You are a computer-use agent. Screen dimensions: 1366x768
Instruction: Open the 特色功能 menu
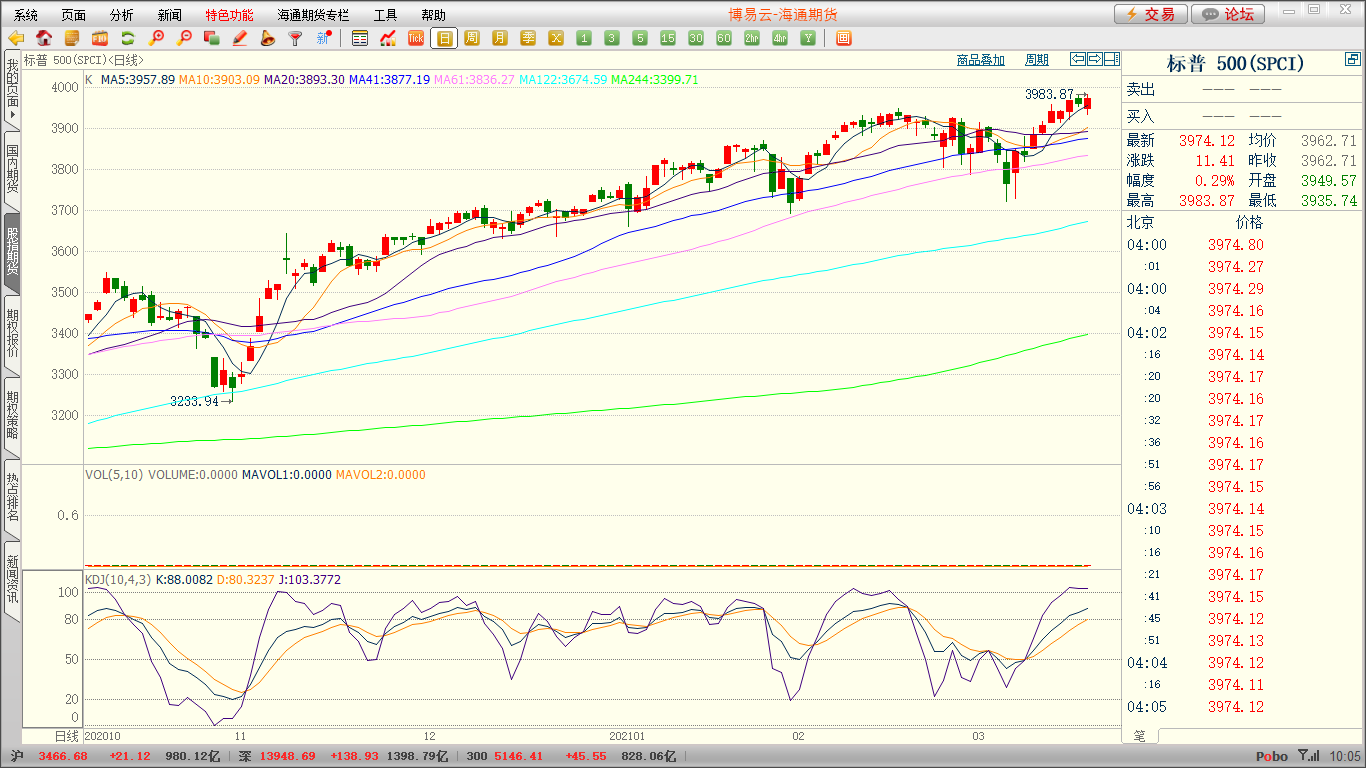[229, 15]
